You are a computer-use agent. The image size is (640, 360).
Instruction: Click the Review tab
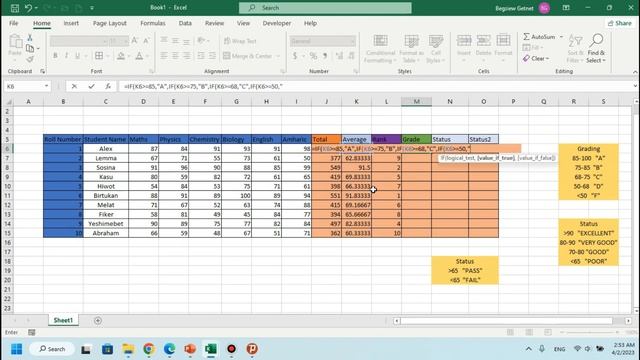[x=214, y=23]
